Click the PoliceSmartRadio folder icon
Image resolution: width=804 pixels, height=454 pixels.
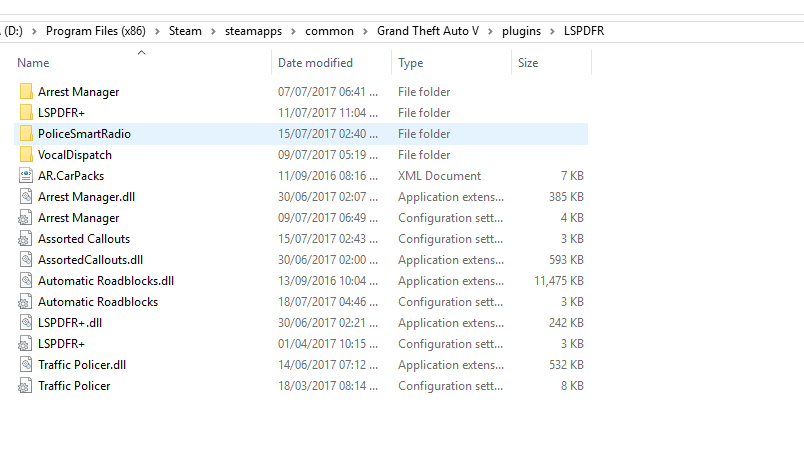(x=26, y=133)
